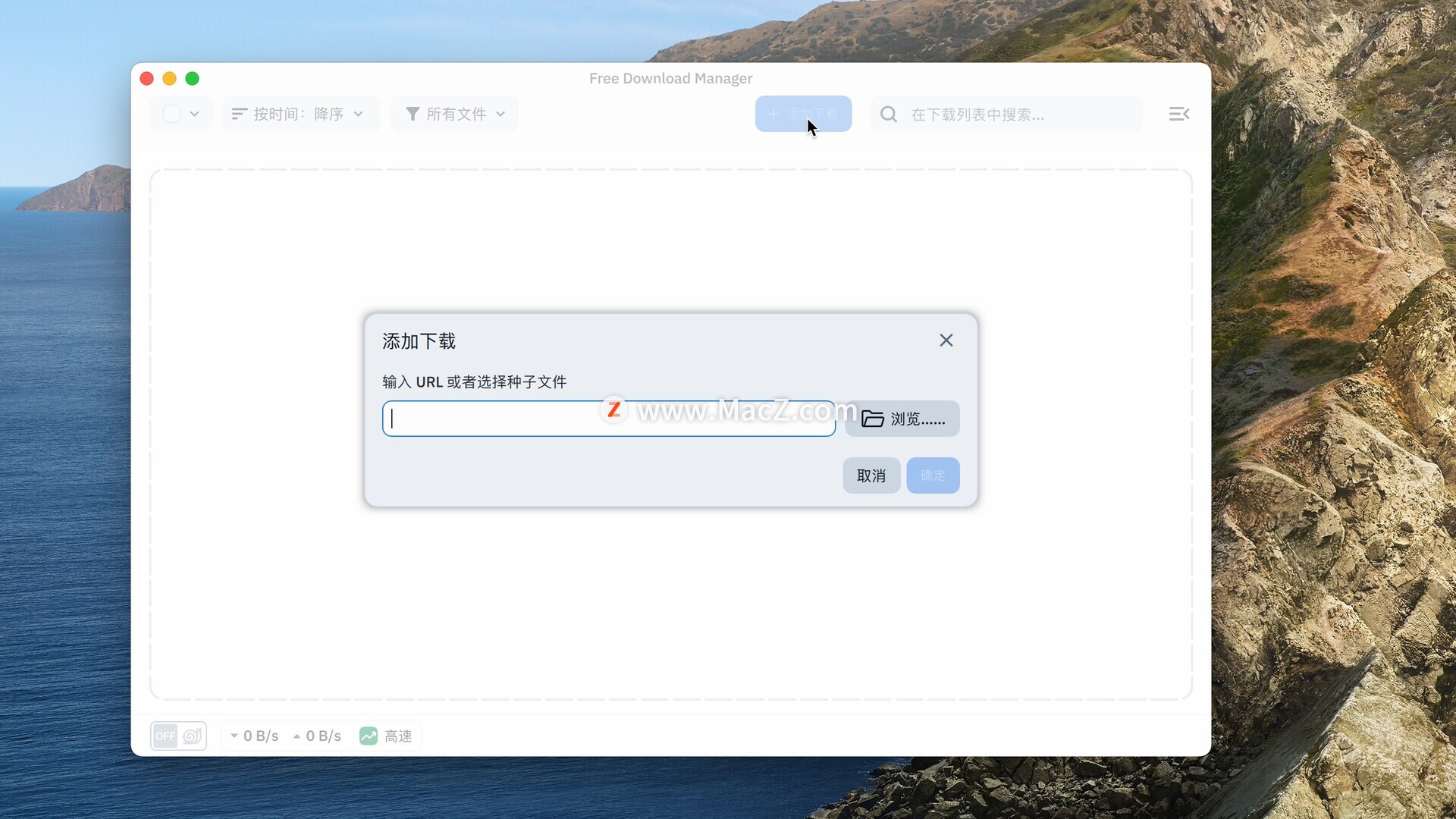Click the sort lines icon
Image resolution: width=1456 pixels, height=819 pixels.
click(239, 114)
